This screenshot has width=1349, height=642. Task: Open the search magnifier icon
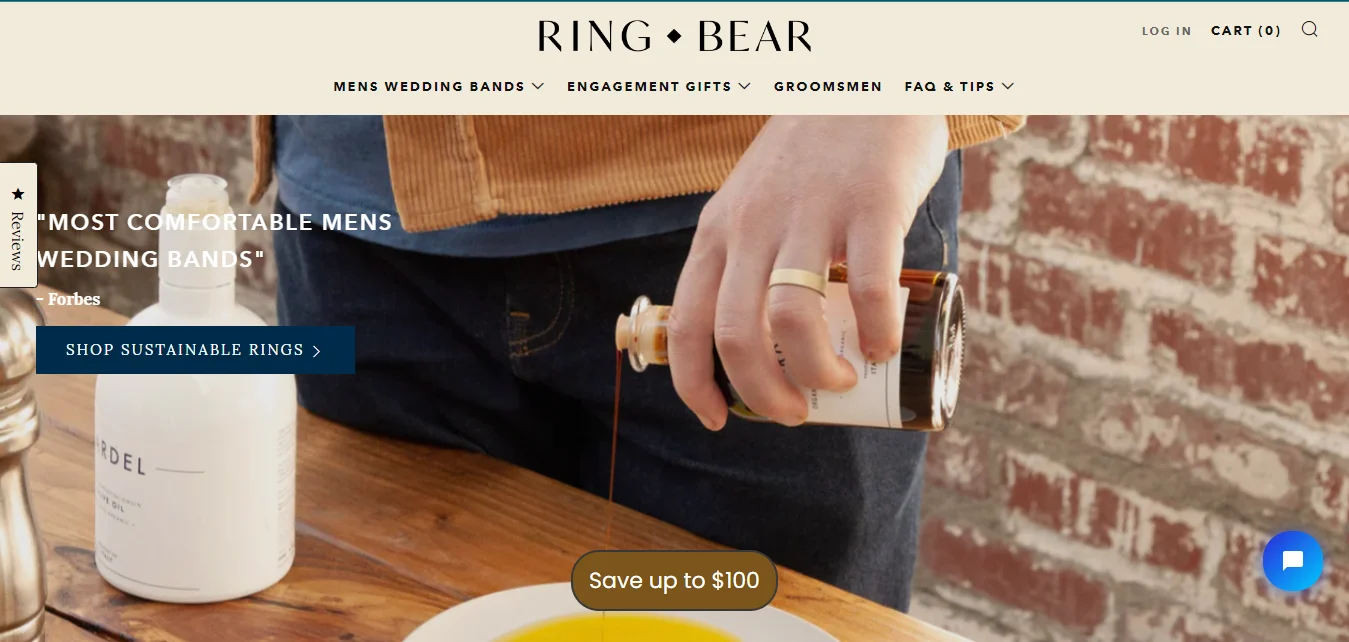(x=1309, y=29)
